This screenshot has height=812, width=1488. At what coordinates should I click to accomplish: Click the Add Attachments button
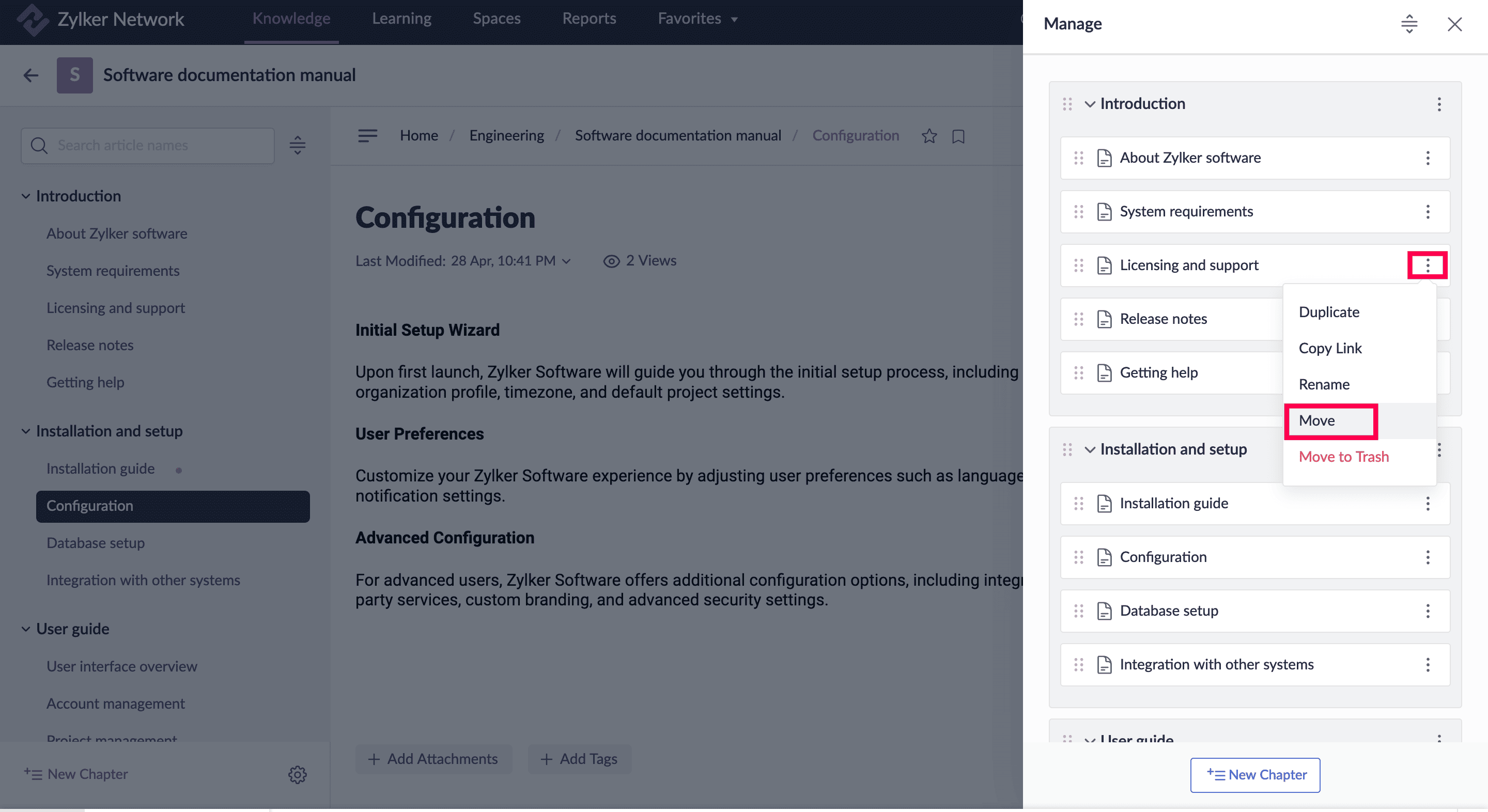(x=432, y=758)
